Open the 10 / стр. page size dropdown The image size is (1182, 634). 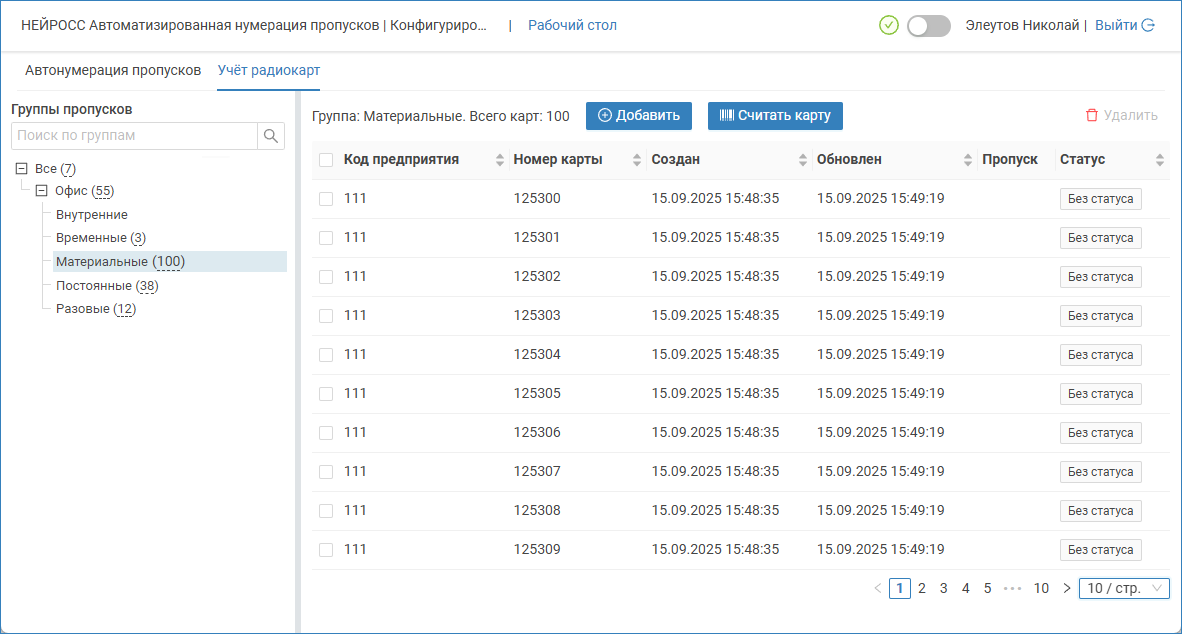click(1124, 588)
